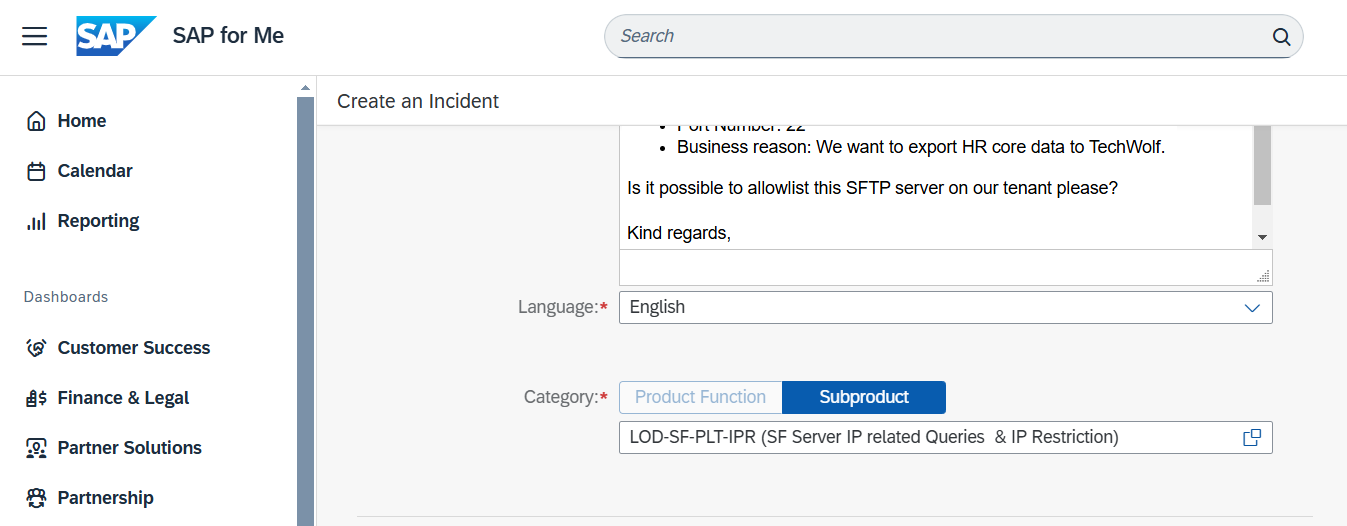Switch category to Product Function

coord(700,397)
